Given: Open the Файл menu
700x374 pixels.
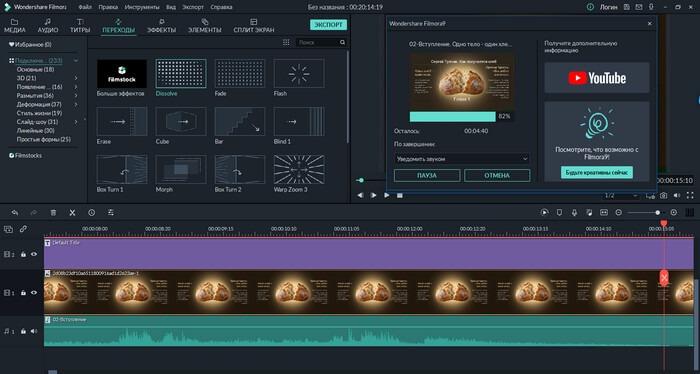Looking at the screenshot, I should [x=85, y=7].
